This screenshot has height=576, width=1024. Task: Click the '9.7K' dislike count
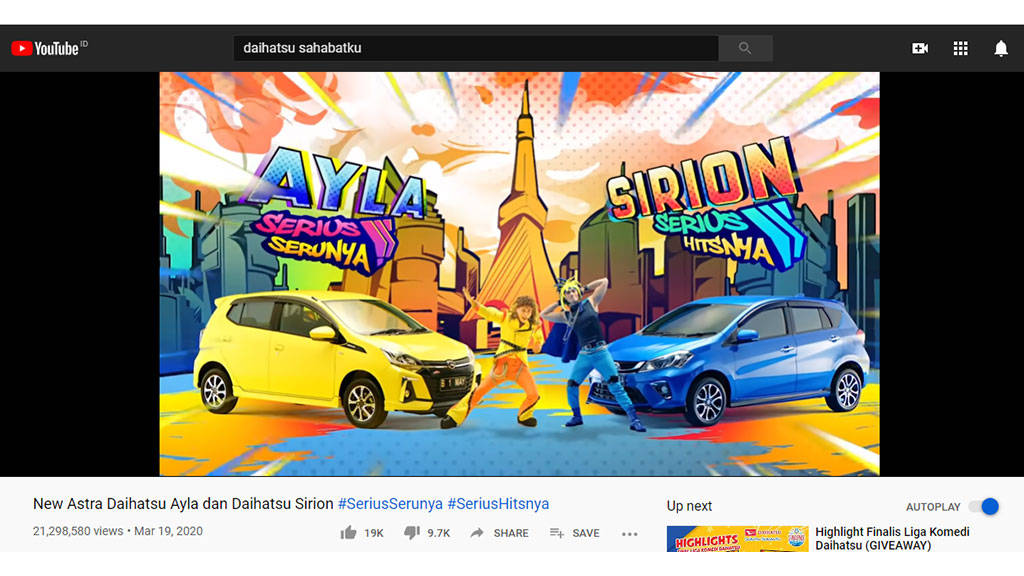tap(439, 534)
